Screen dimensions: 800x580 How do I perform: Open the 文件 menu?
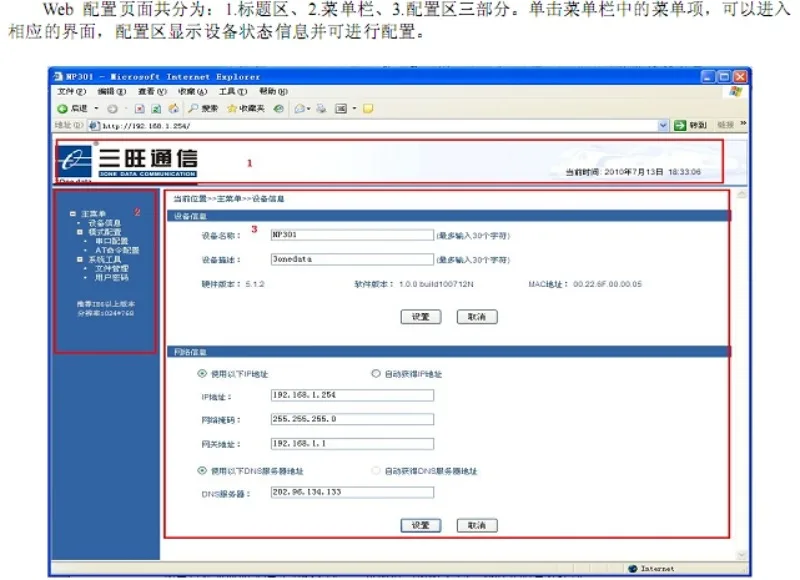click(71, 91)
